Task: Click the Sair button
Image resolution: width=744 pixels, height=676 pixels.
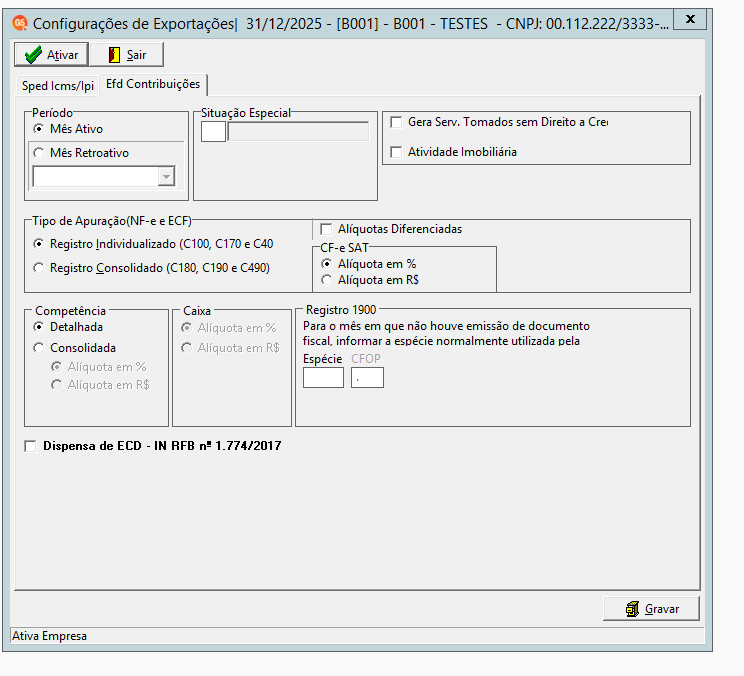Action: point(127,55)
